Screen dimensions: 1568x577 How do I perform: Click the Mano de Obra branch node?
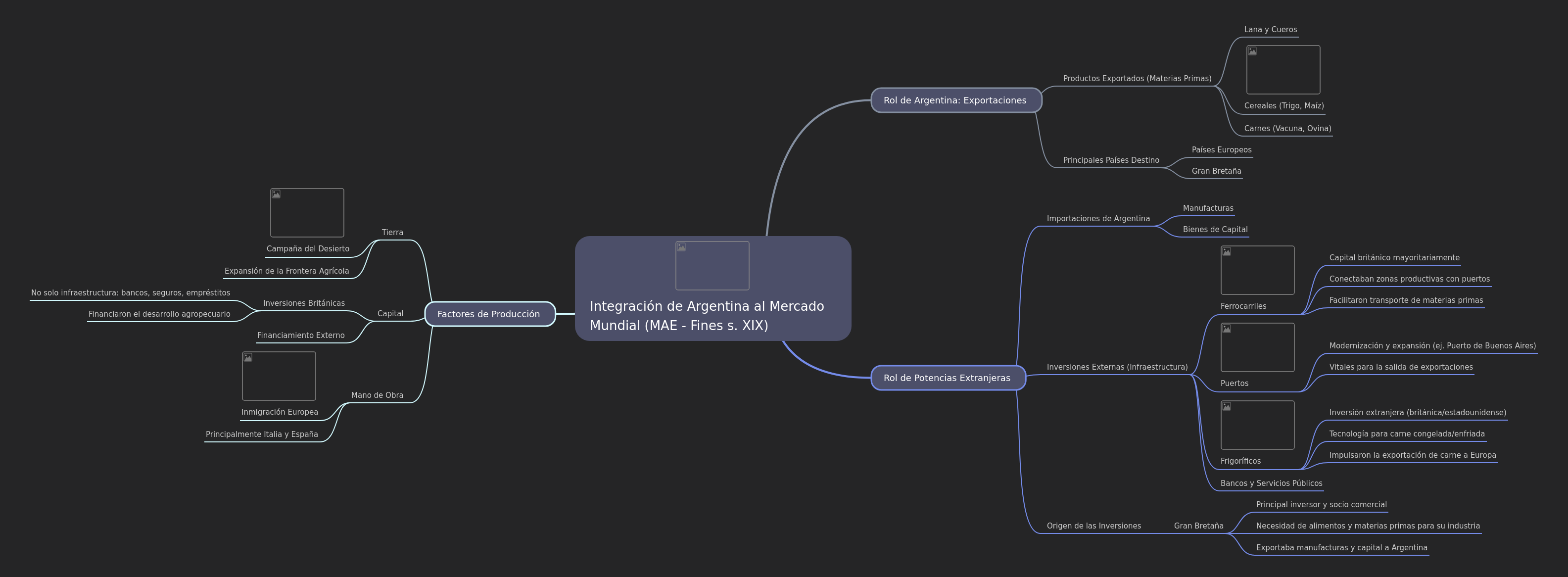coord(378,395)
